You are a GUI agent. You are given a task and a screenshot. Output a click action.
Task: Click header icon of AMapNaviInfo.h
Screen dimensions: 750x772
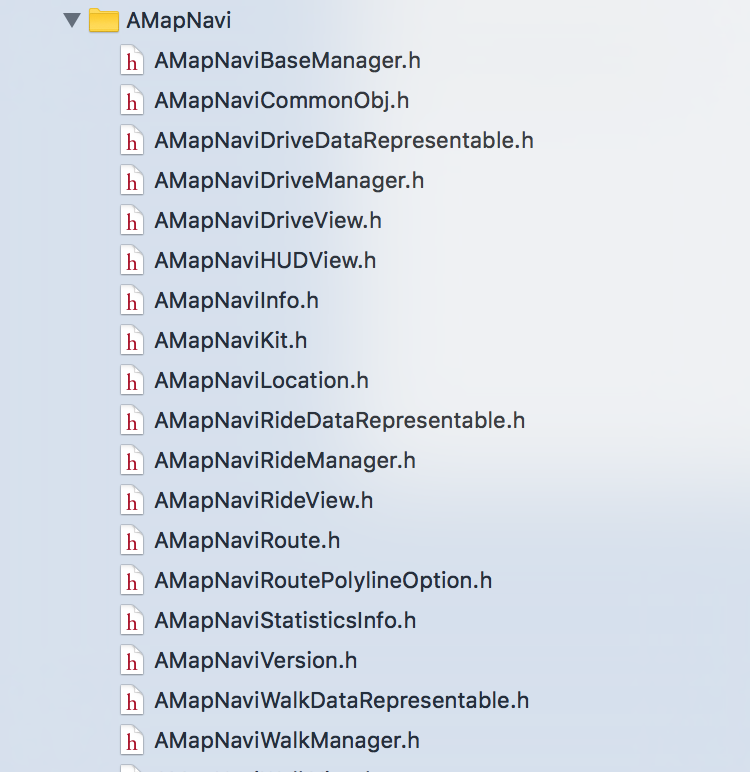pyautogui.click(x=131, y=300)
